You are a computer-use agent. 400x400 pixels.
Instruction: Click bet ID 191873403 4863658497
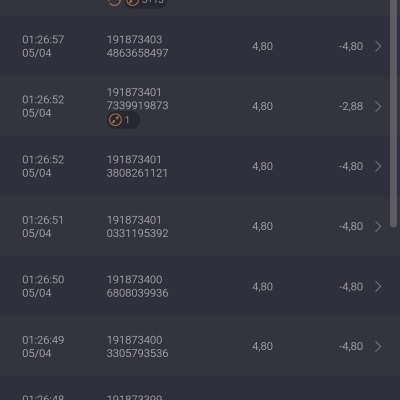137,46
